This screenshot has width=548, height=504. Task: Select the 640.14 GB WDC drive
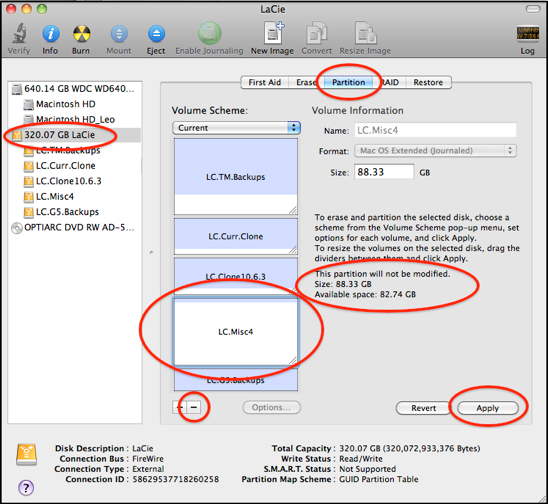(75, 89)
